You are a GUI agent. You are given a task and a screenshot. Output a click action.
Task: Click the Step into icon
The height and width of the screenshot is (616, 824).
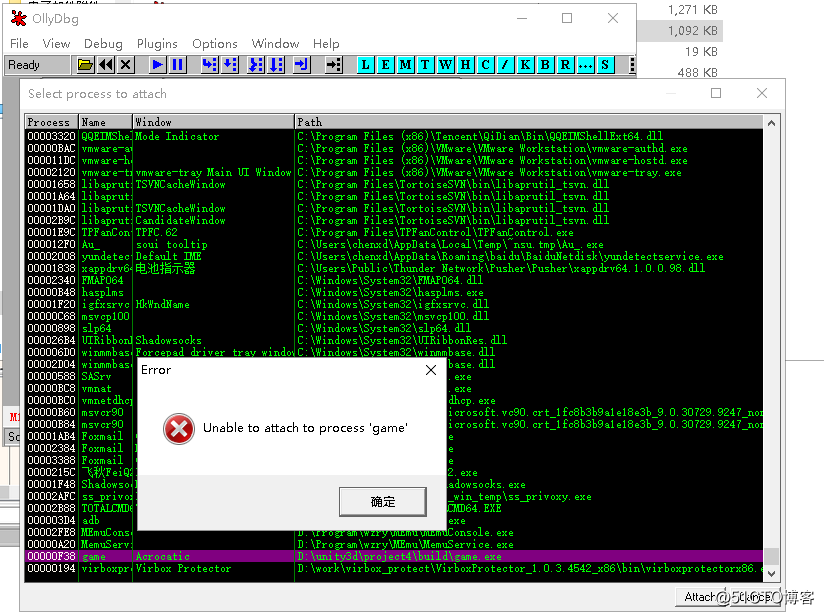click(209, 65)
